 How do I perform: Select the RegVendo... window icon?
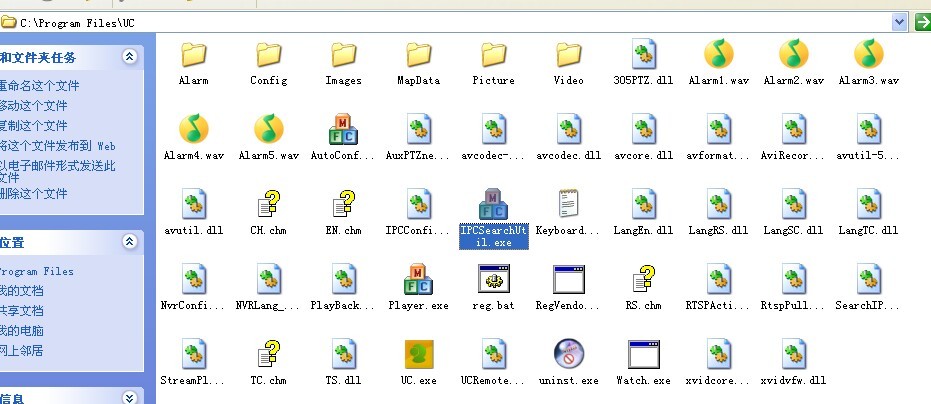point(569,279)
